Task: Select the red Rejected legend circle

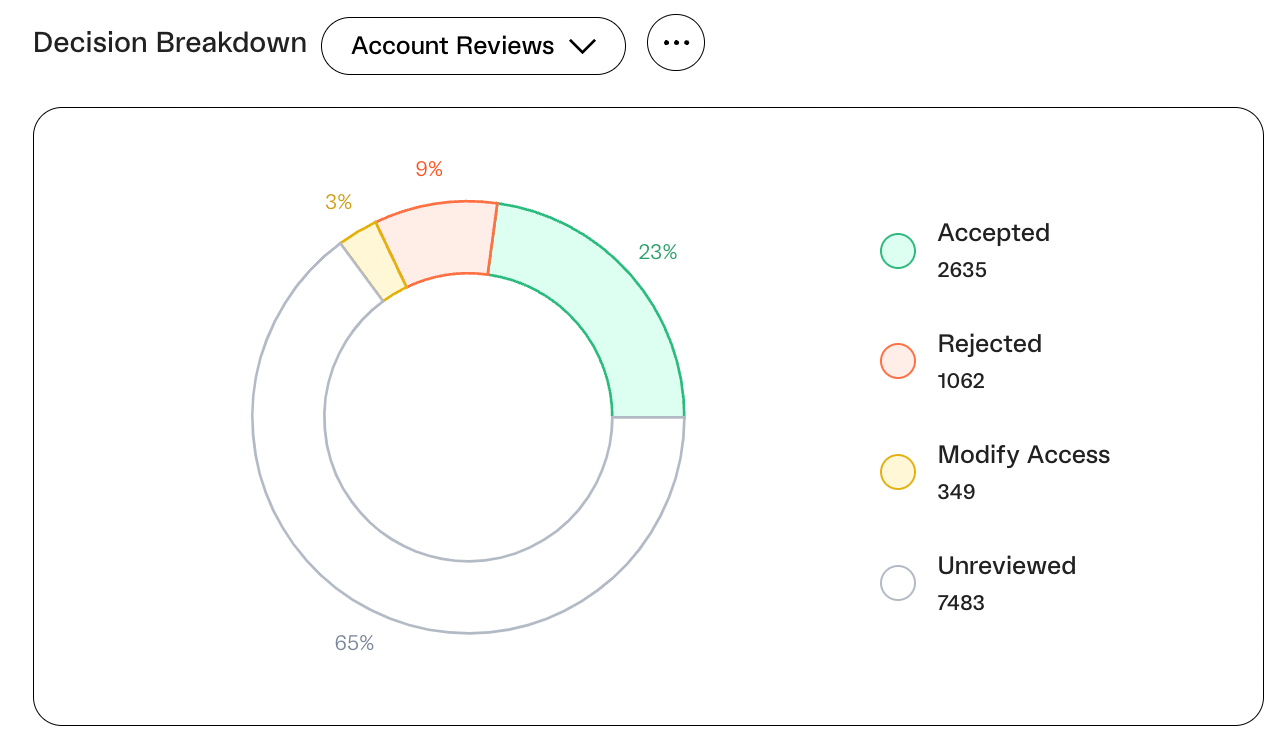Action: coord(898,361)
